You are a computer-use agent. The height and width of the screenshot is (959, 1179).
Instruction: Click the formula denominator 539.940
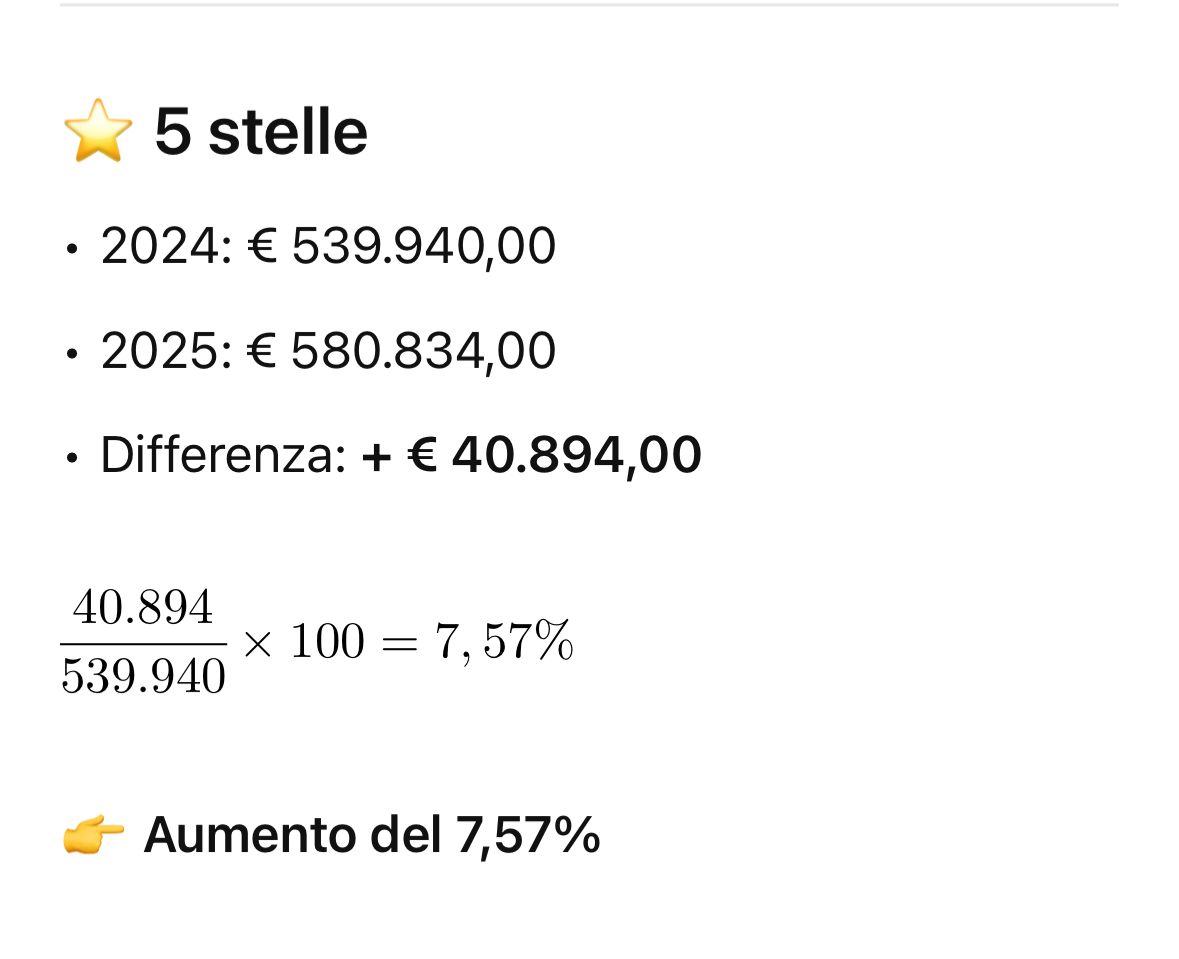point(143,677)
